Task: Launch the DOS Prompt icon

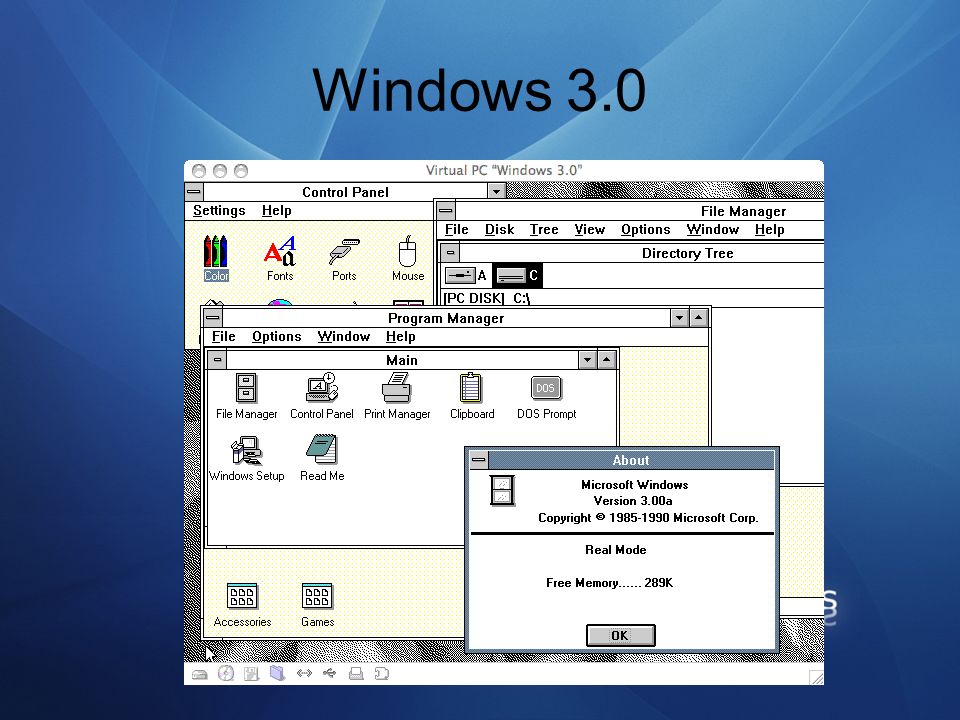Action: [546, 397]
